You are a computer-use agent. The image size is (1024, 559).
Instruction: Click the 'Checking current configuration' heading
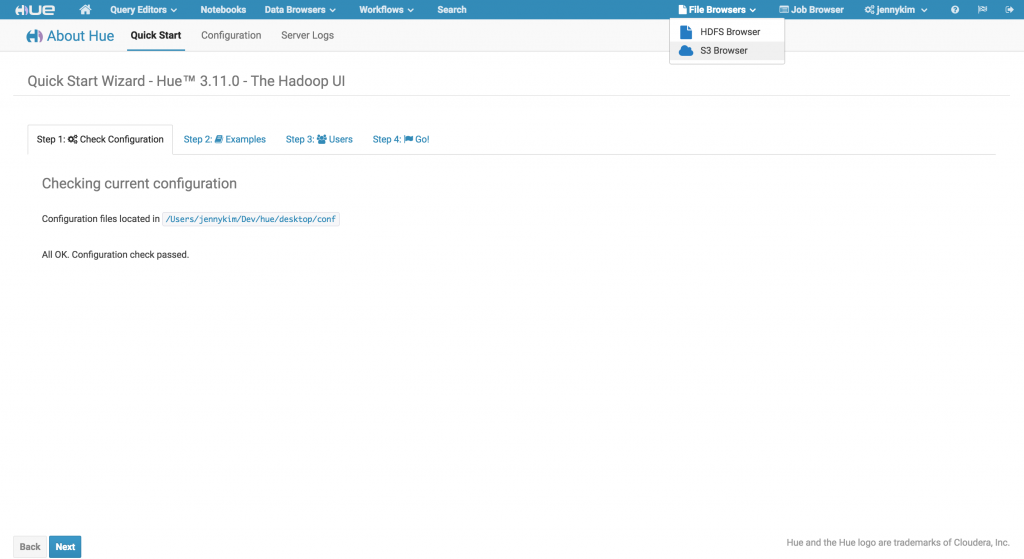pos(139,184)
